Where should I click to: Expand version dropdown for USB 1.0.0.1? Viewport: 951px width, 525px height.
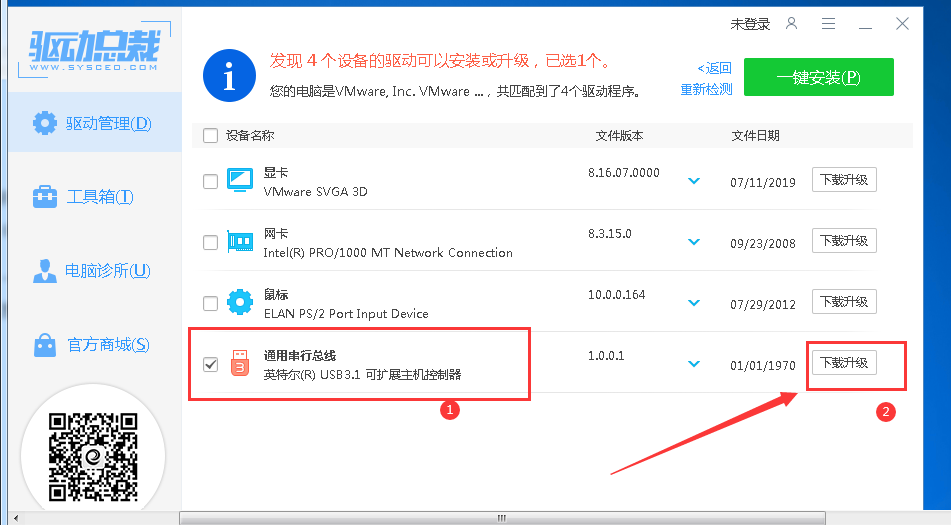point(694,364)
